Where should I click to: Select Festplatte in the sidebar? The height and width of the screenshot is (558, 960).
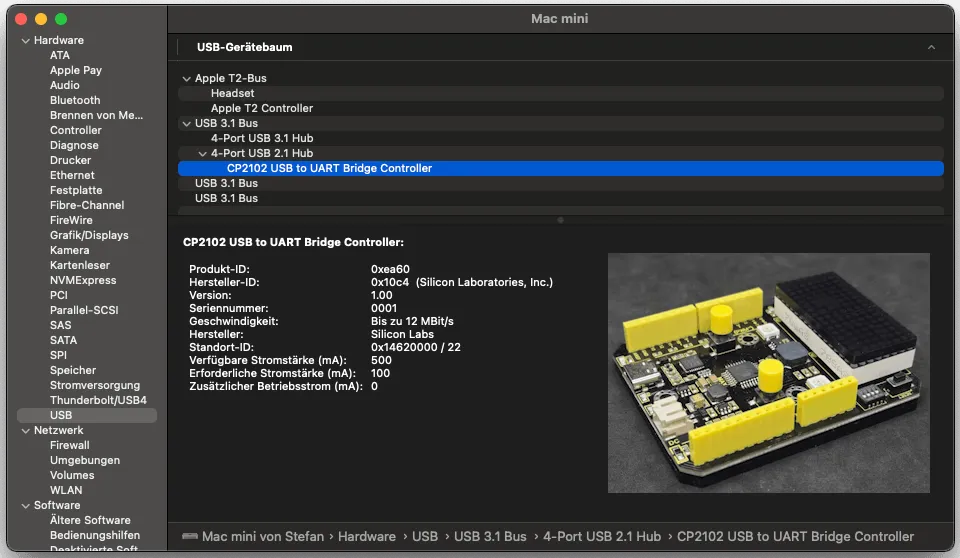pyautogui.click(x=76, y=190)
